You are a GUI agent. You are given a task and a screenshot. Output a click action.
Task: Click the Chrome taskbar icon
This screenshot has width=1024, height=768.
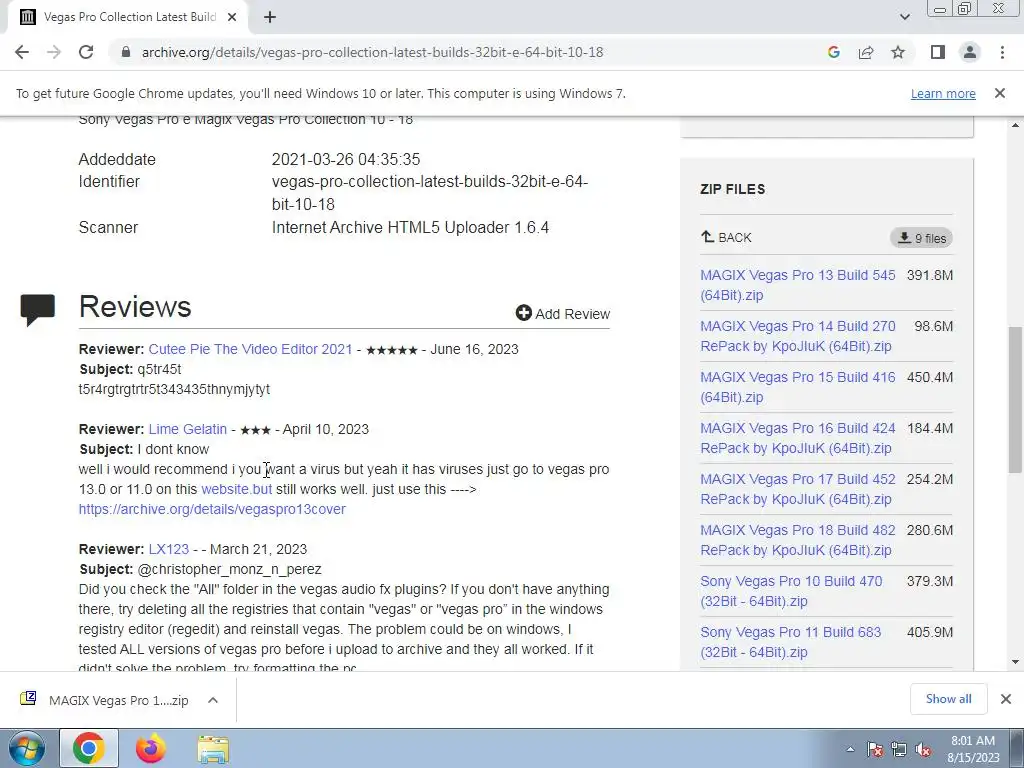89,748
